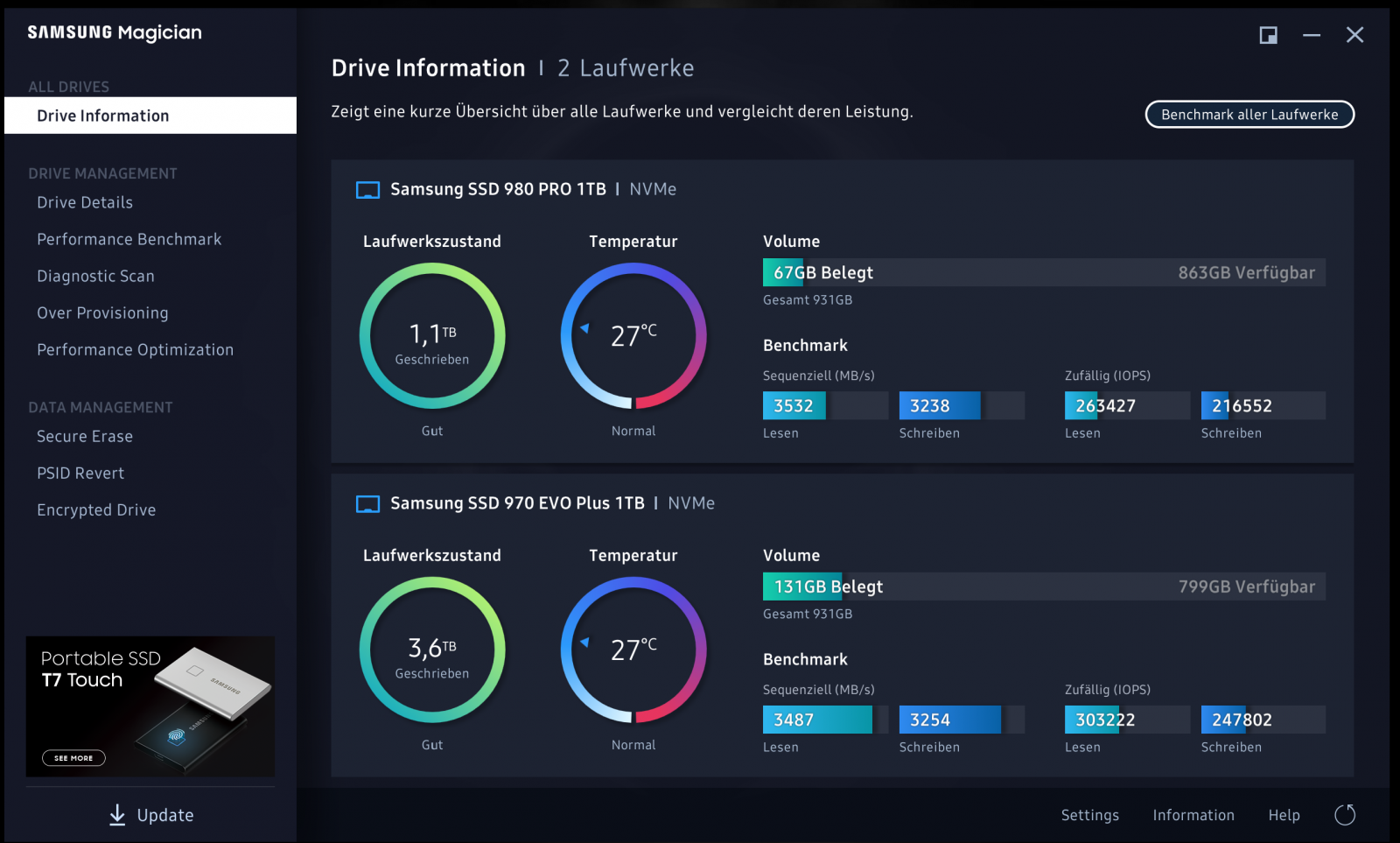Toggle the compact window mode icon
This screenshot has height=843, width=1400.
coord(1268,35)
